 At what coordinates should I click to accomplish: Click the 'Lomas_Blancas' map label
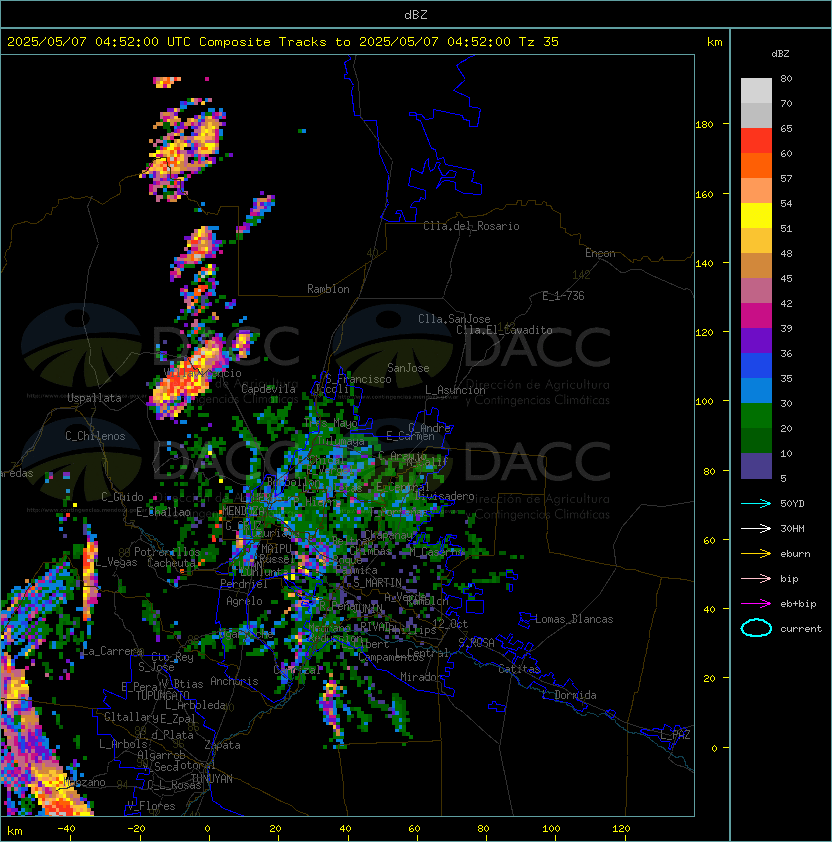click(574, 619)
